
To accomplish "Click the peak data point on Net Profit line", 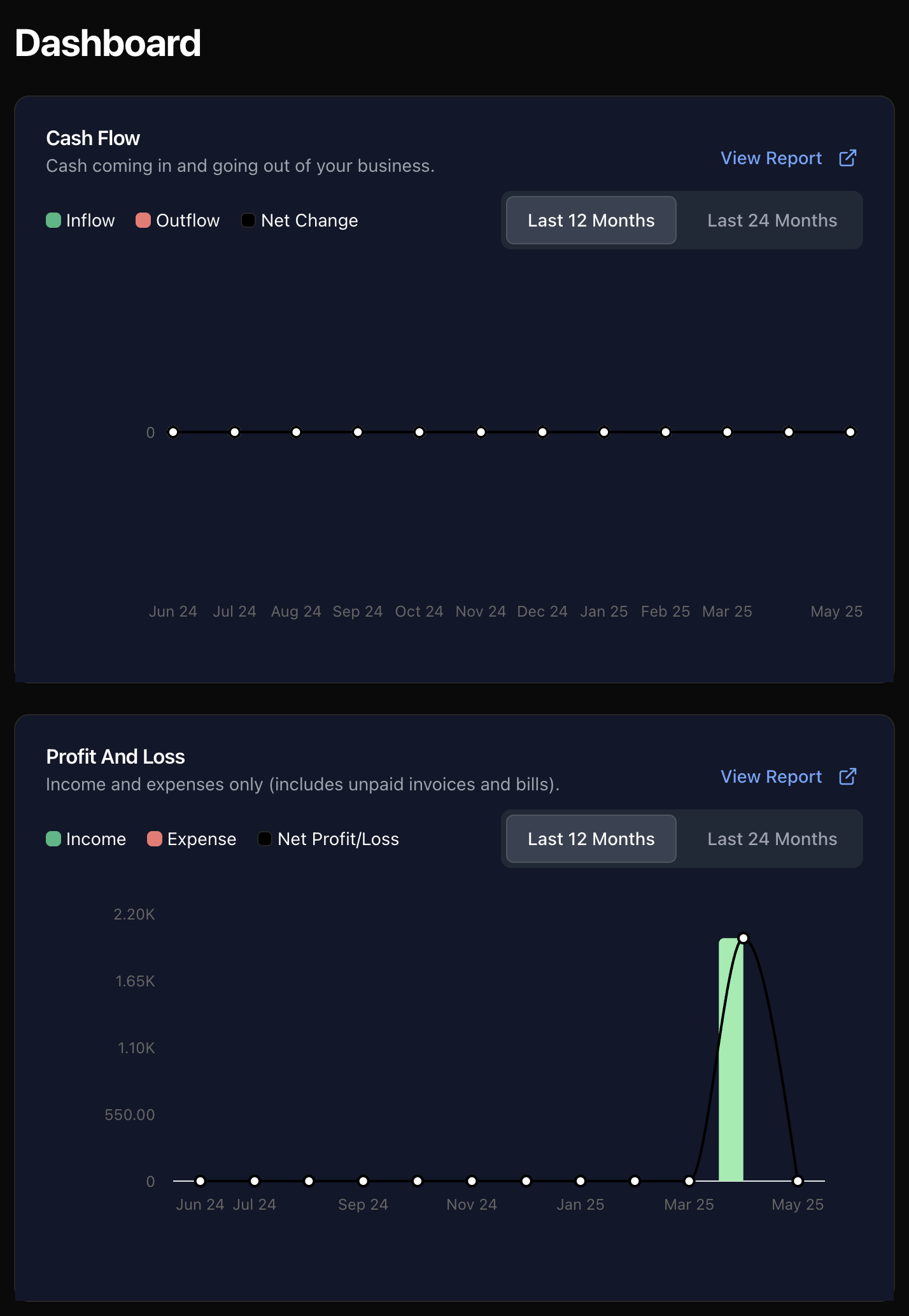I will pyautogui.click(x=743, y=938).
